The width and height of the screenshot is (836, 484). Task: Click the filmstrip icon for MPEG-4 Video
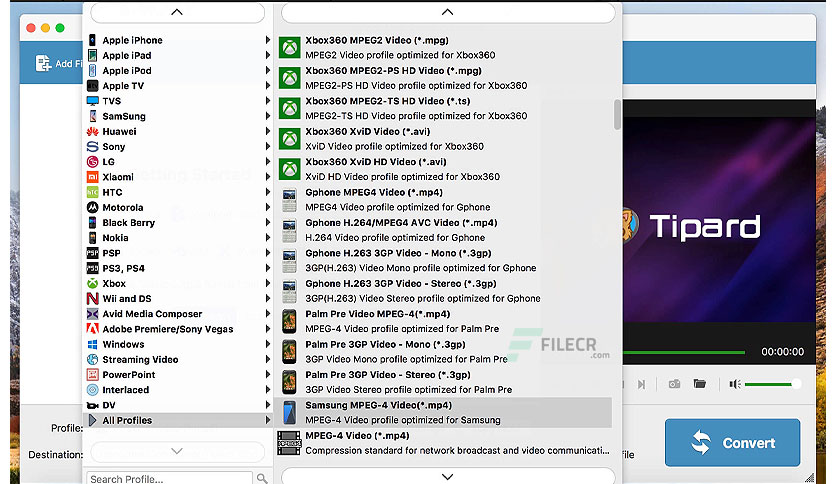[289, 443]
